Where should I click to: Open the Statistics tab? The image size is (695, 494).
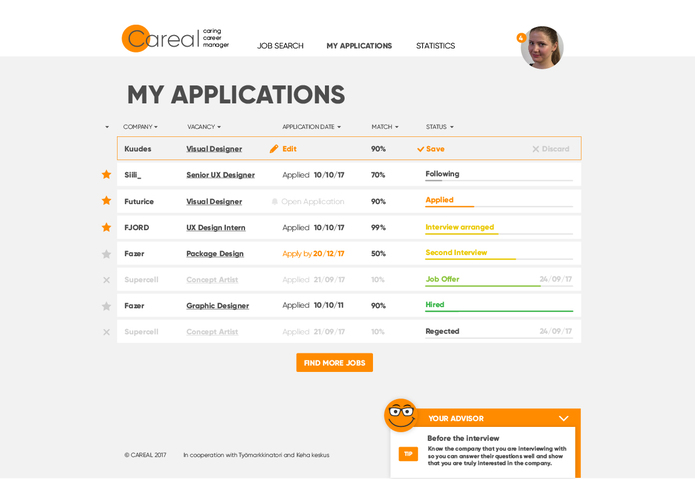pyautogui.click(x=435, y=46)
